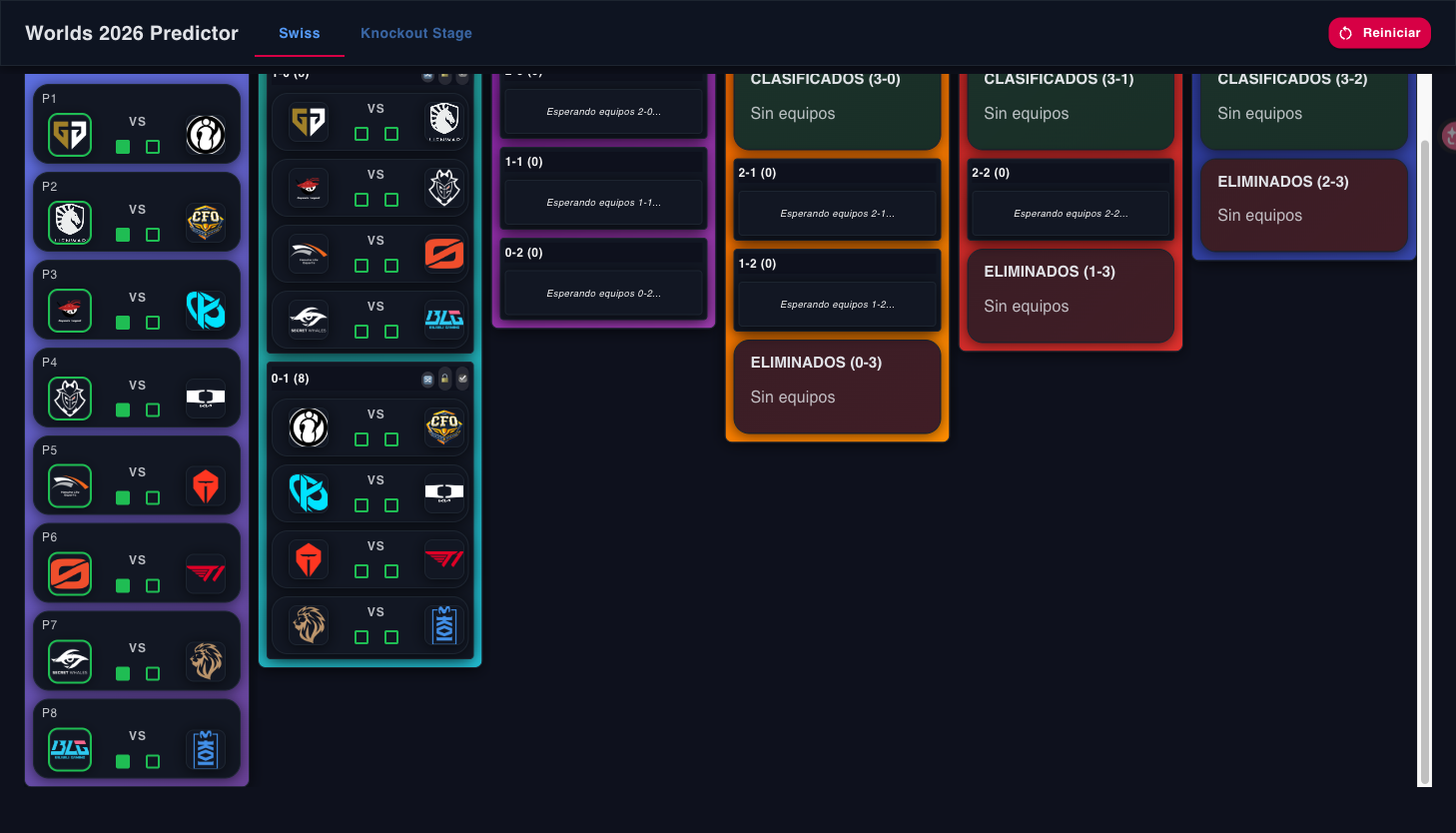Click the Gen.G logo in match P1
1456x833 pixels.
tap(70, 135)
